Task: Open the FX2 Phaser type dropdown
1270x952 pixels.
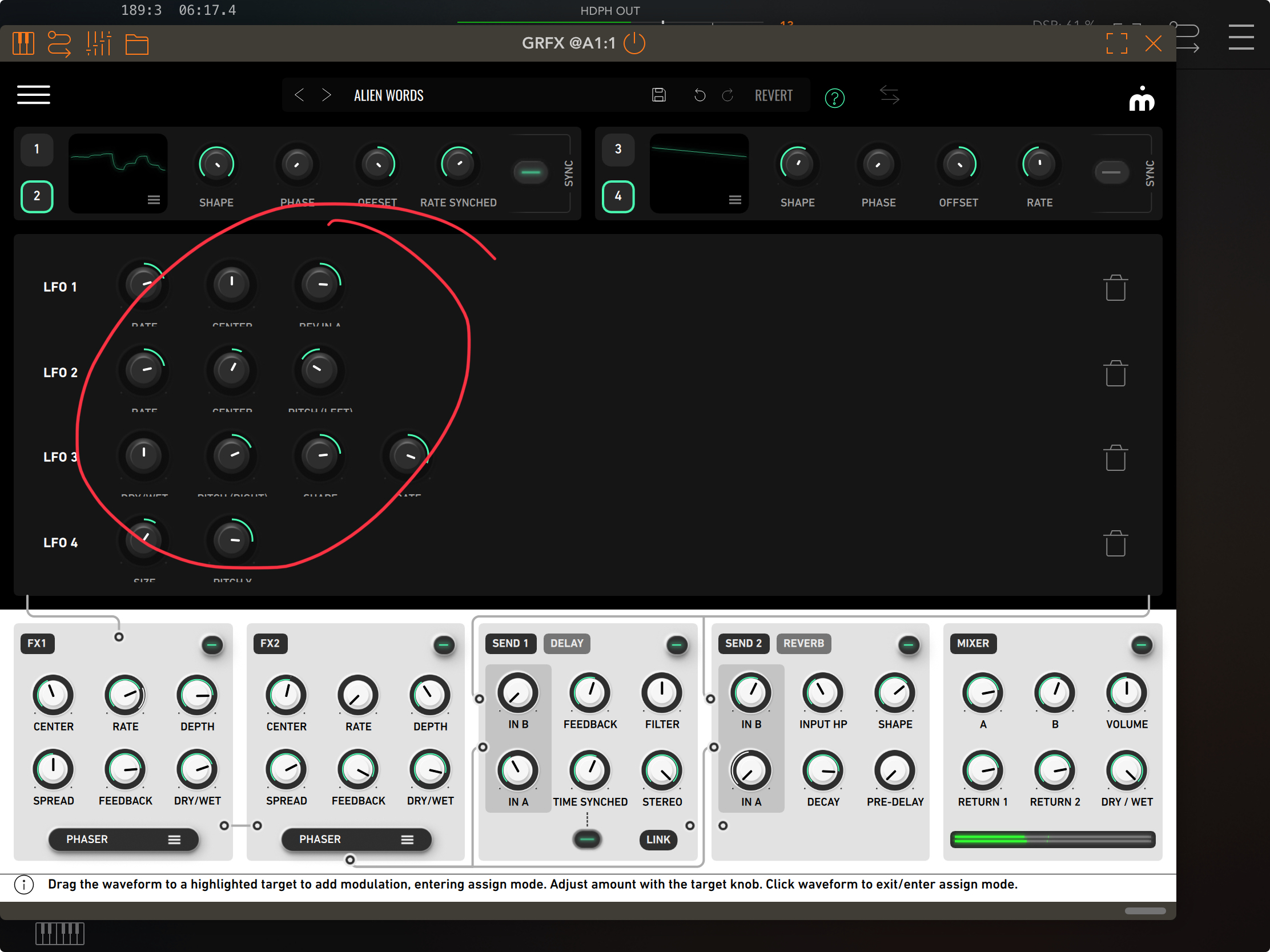Action: click(356, 839)
